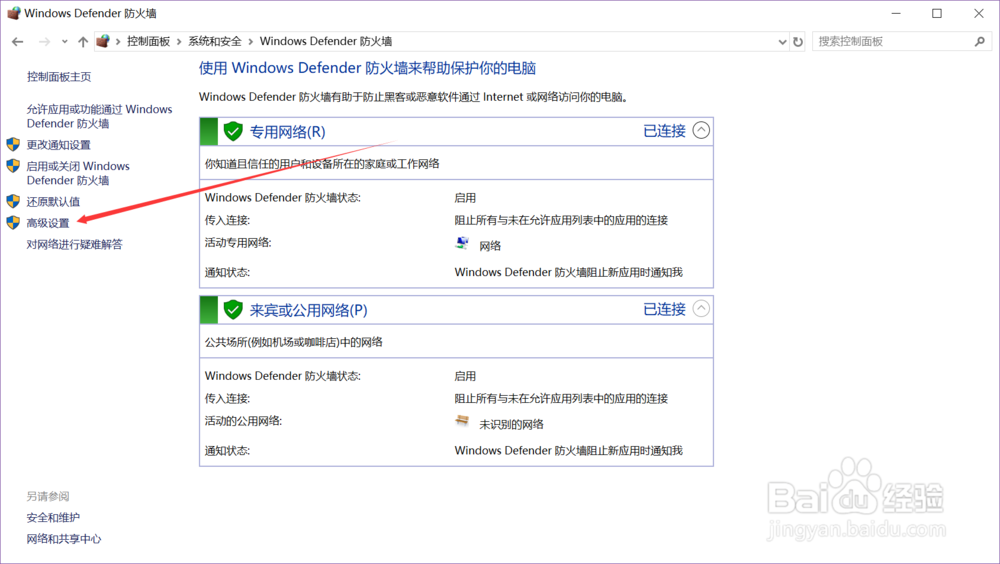Image resolution: width=1000 pixels, height=564 pixels.
Task: Click green shield icon for 专用网络
Action: [x=233, y=131]
